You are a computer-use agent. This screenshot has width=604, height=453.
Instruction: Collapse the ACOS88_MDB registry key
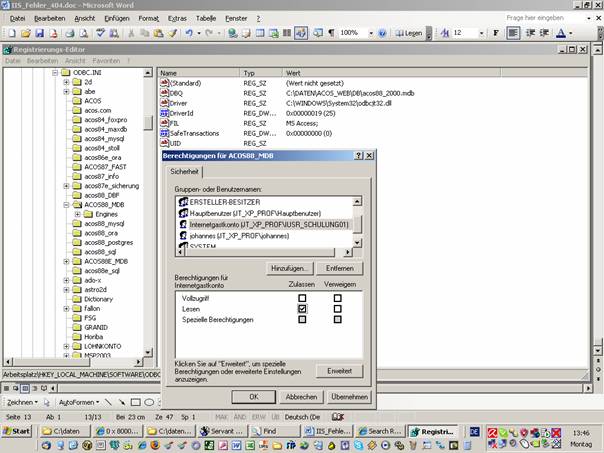coord(66,205)
